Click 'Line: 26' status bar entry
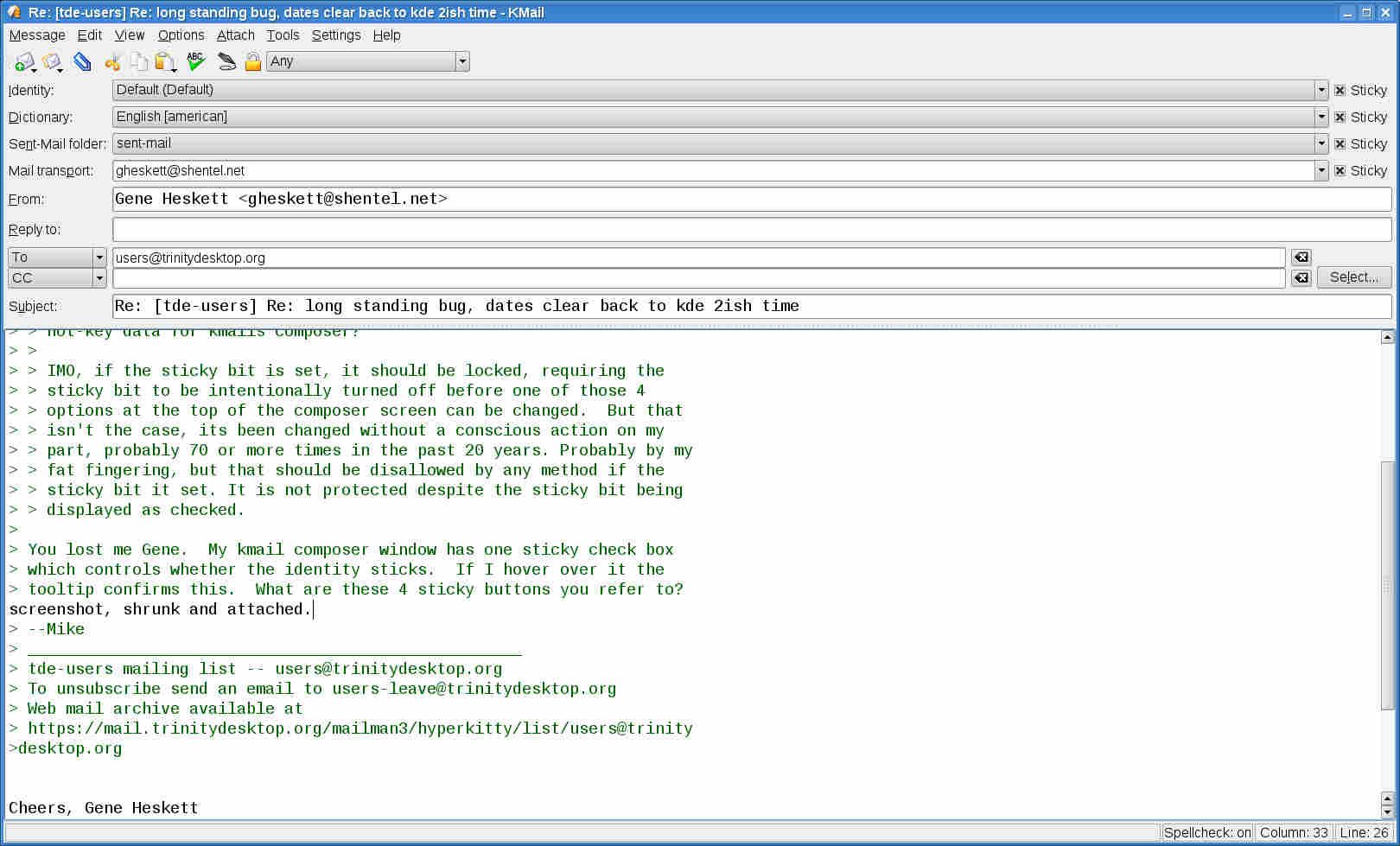1400x846 pixels. click(1364, 833)
